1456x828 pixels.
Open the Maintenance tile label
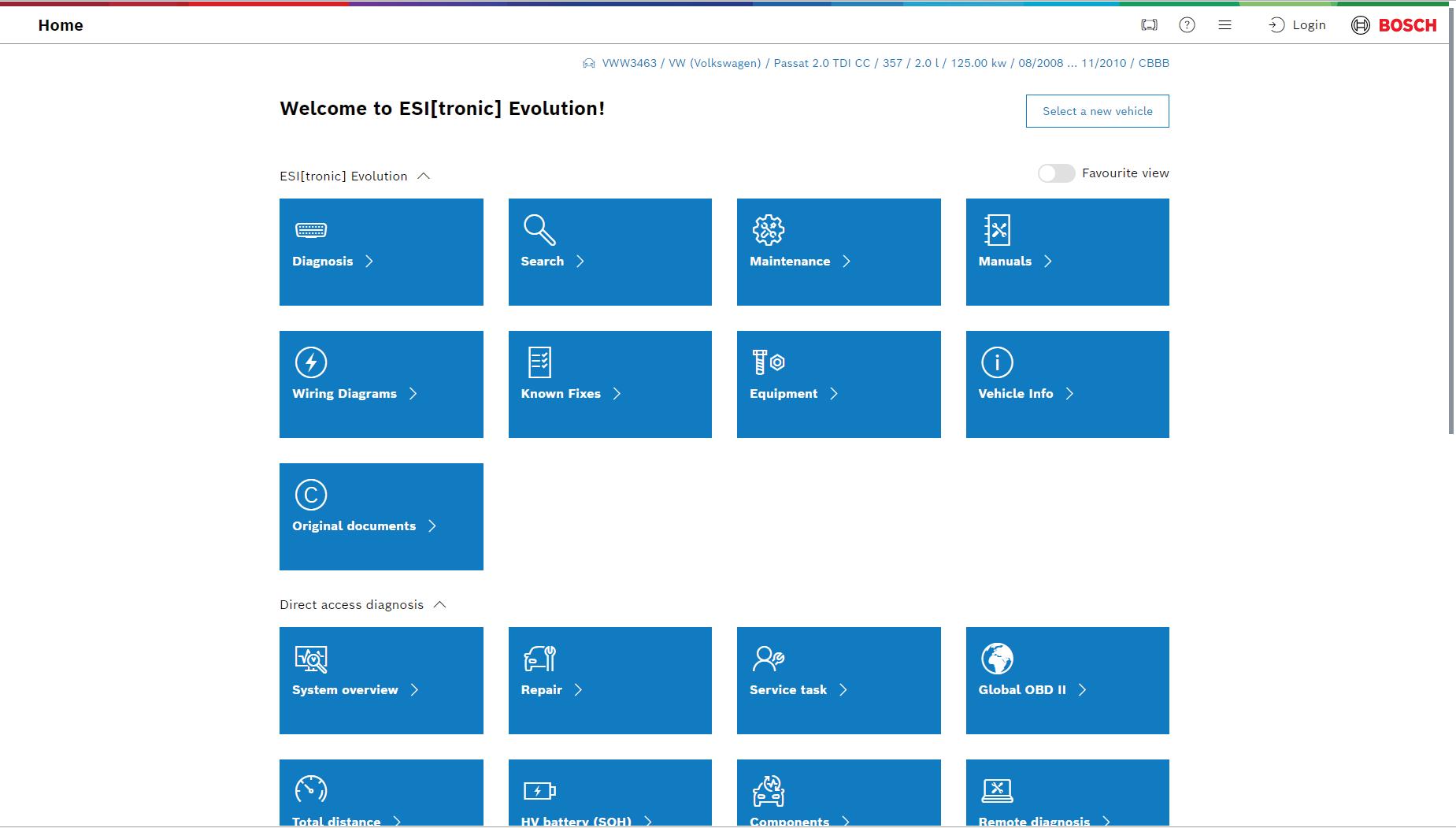point(790,262)
